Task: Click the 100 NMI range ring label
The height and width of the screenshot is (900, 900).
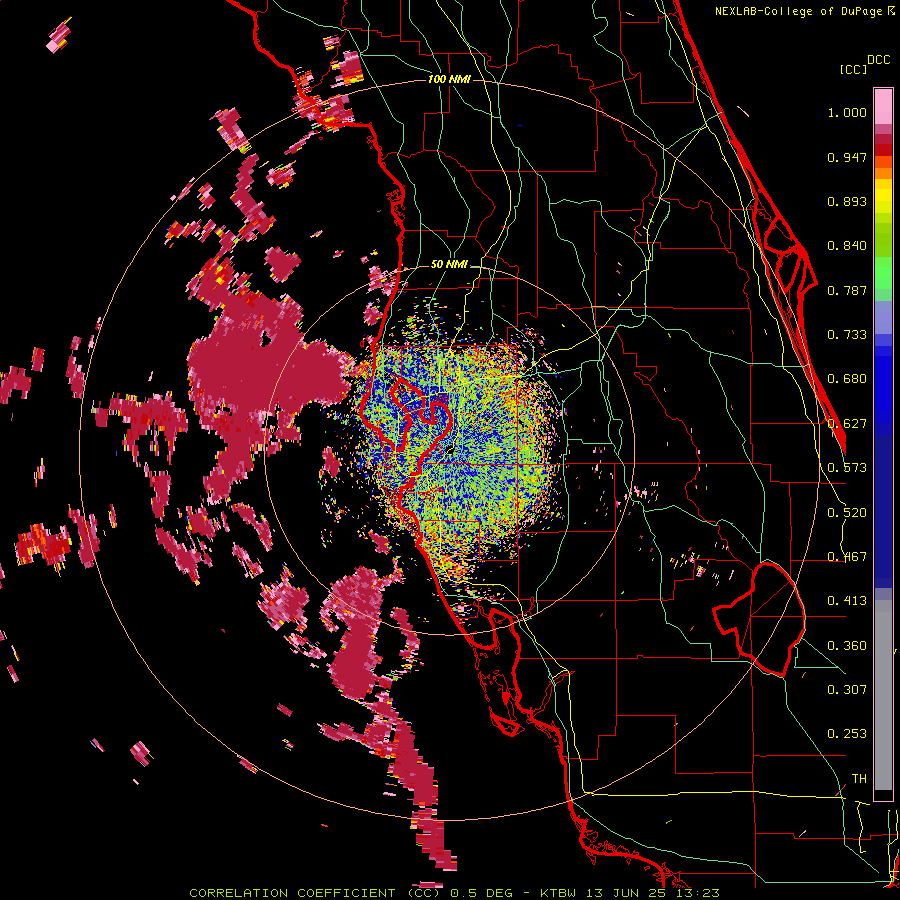Action: click(449, 79)
